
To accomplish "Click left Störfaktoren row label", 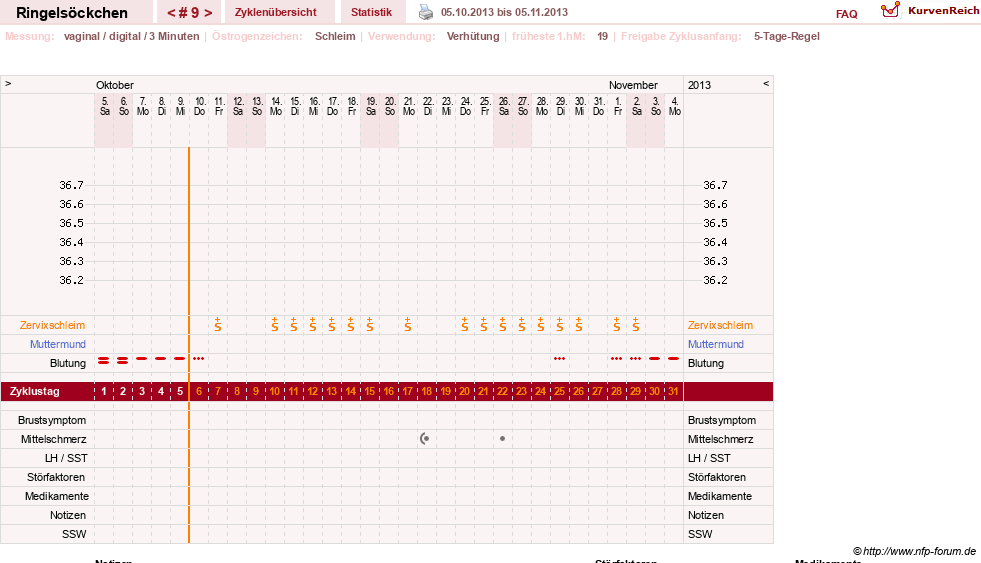I will coord(56,477).
